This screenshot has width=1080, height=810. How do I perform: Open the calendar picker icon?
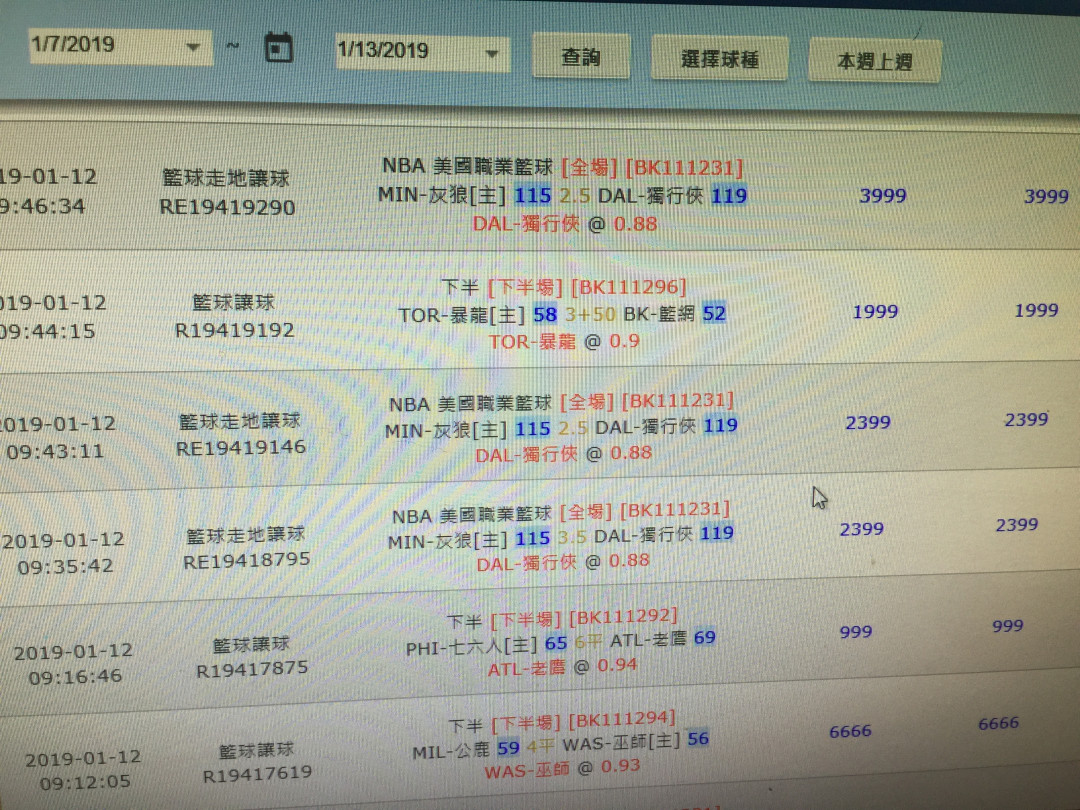[278, 48]
